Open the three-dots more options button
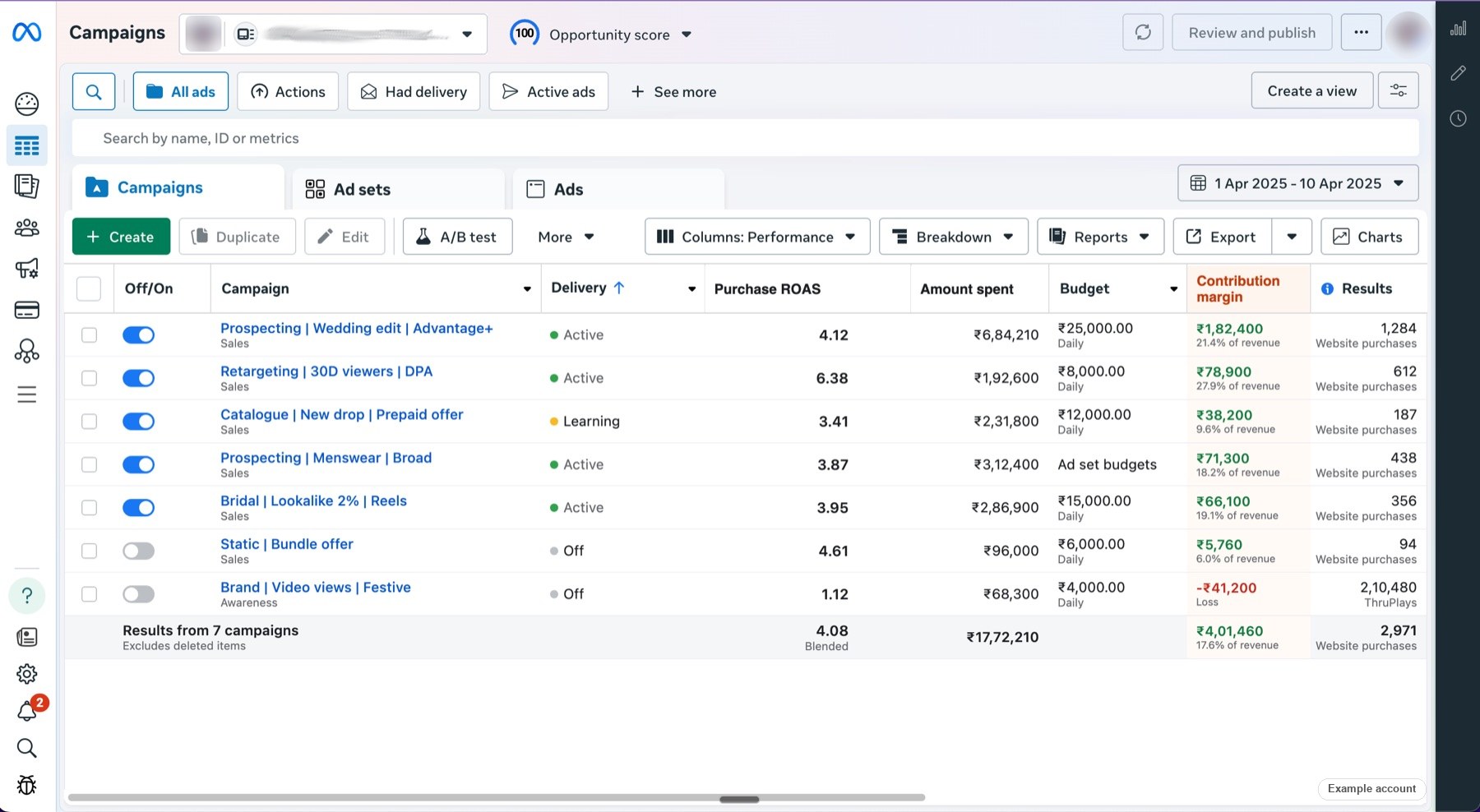 tap(1362, 33)
